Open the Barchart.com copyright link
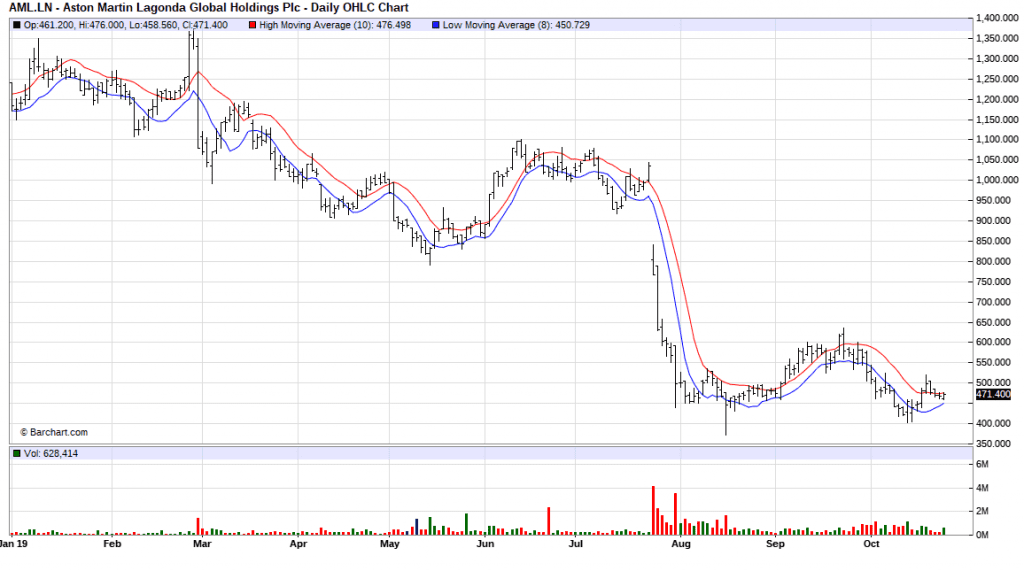 [x=54, y=432]
